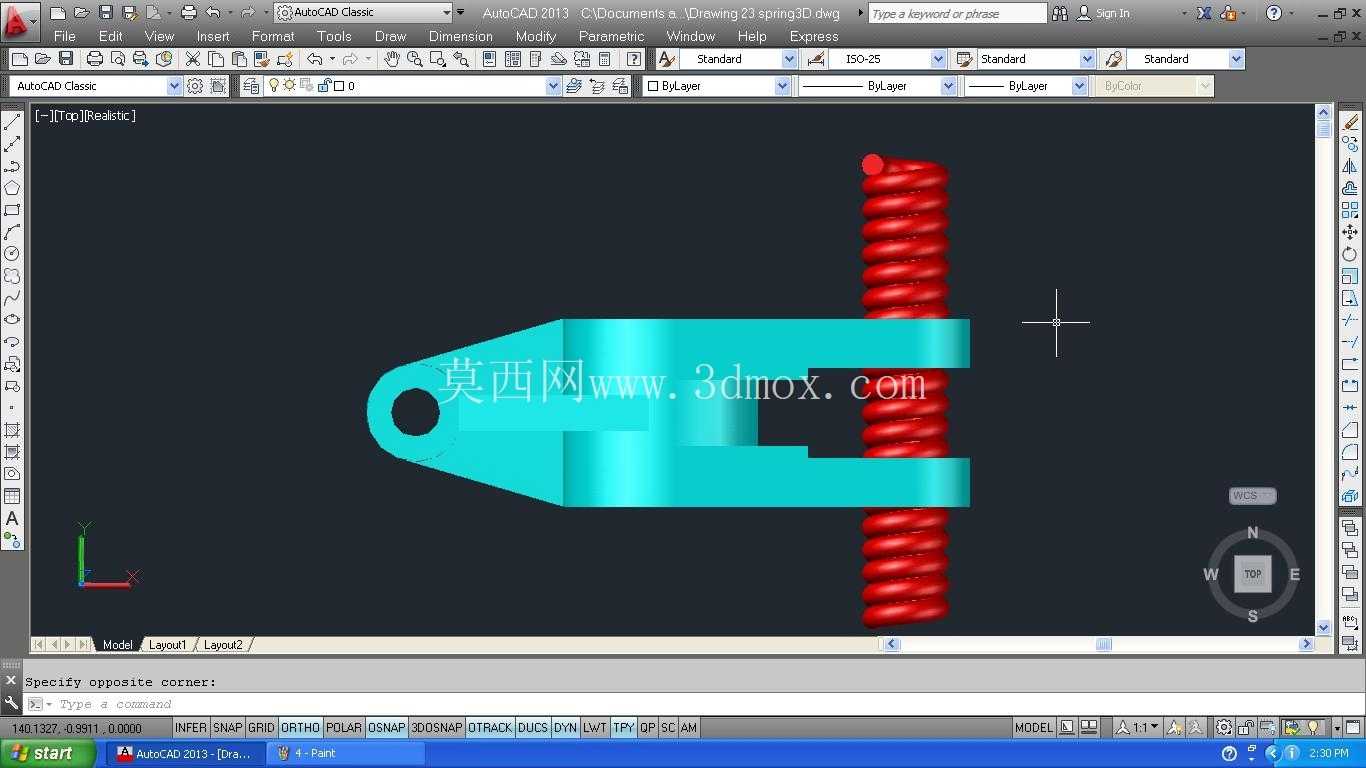Click the keyword search input box

coord(957,13)
